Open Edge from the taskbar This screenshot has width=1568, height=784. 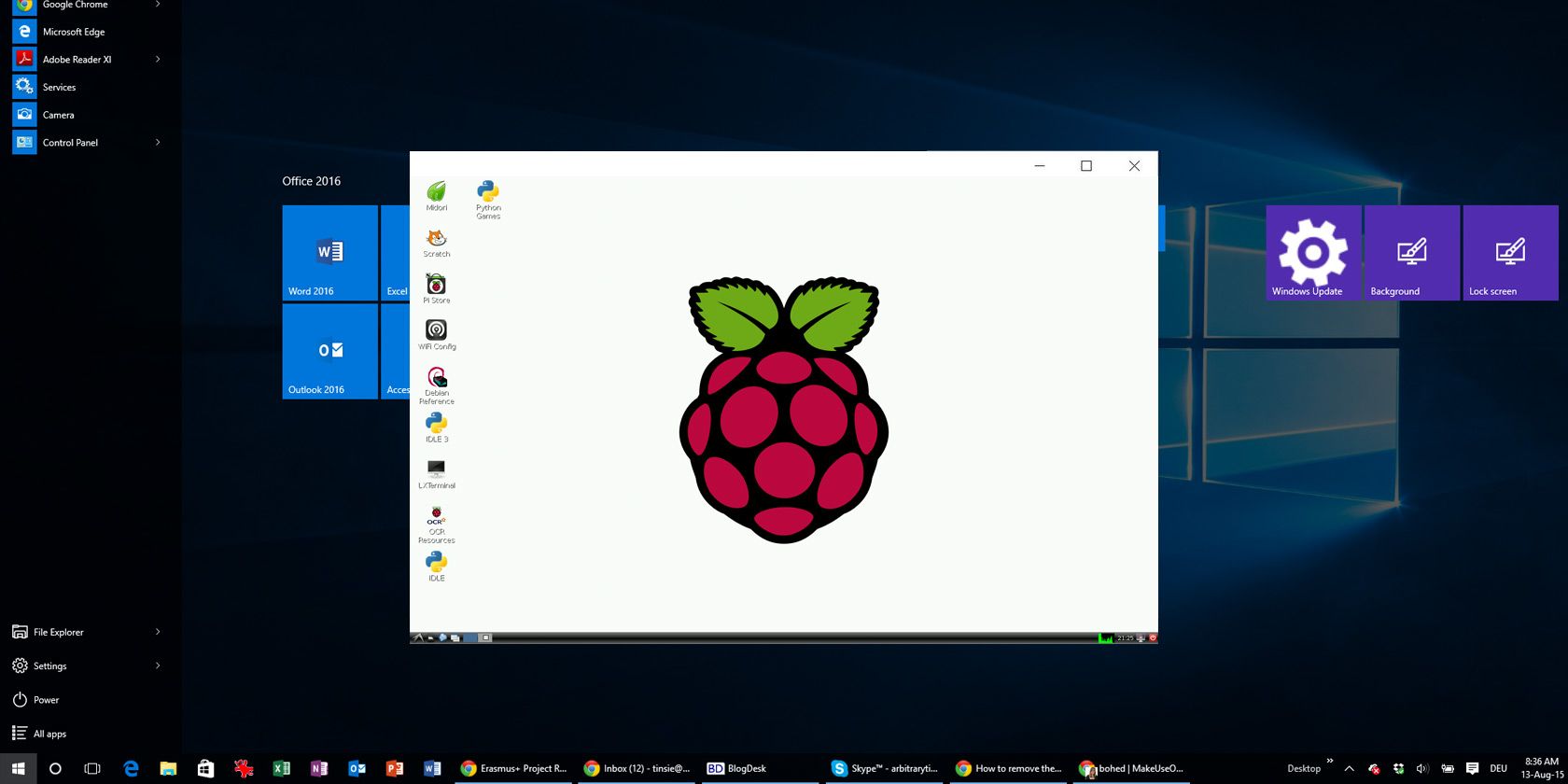point(131,769)
